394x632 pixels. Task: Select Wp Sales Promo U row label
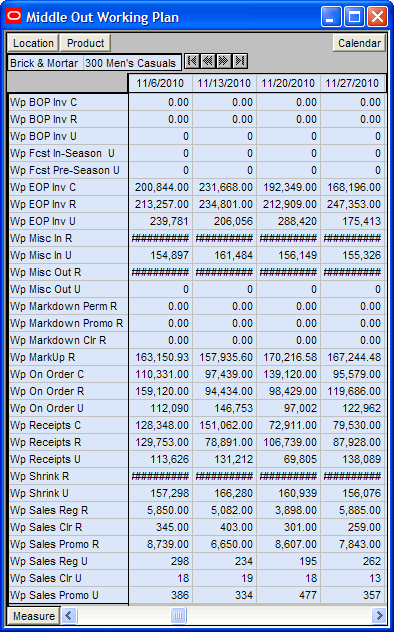68,595
